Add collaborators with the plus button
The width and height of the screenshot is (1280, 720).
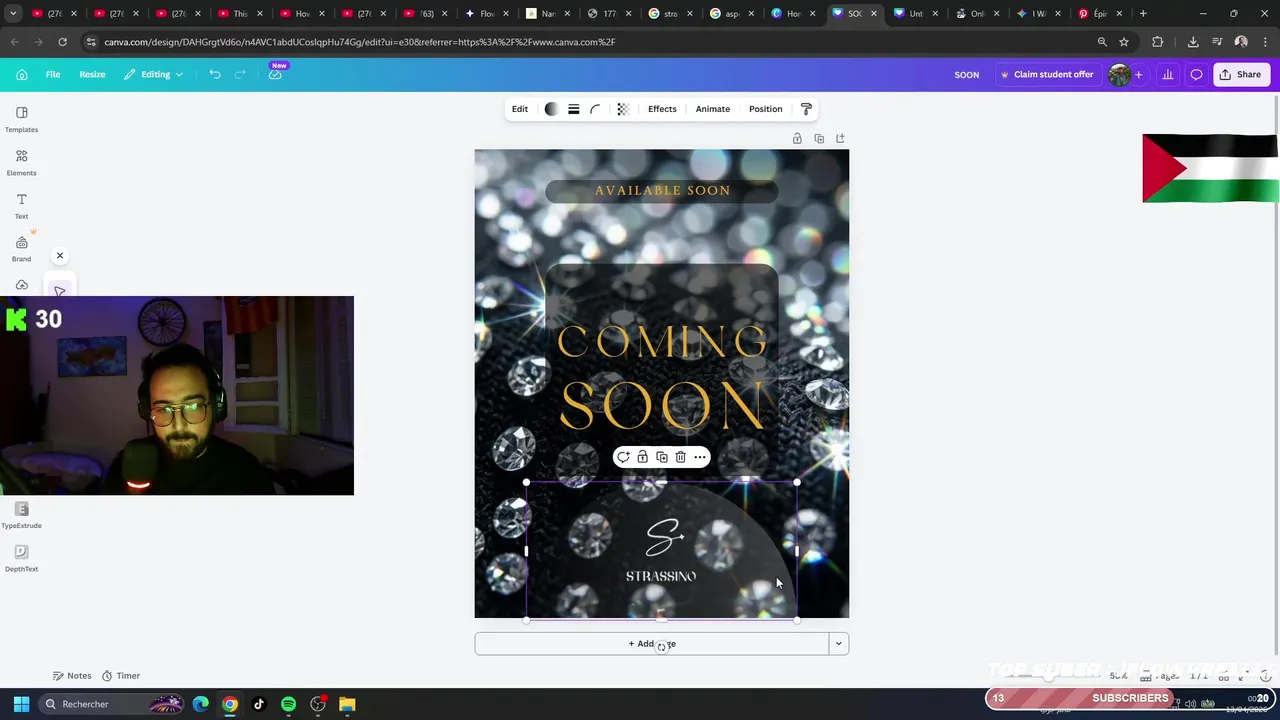coord(1138,75)
